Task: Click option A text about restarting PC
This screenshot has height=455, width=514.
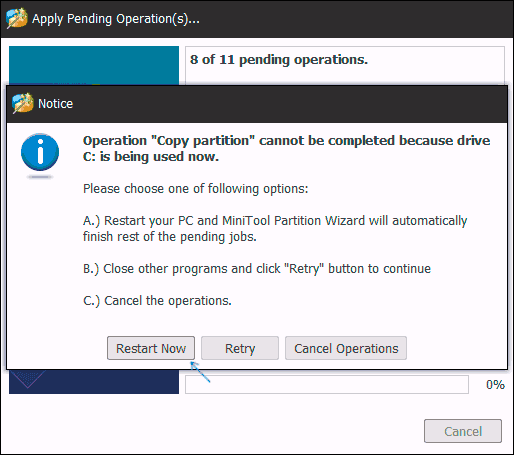Action: (x=275, y=228)
